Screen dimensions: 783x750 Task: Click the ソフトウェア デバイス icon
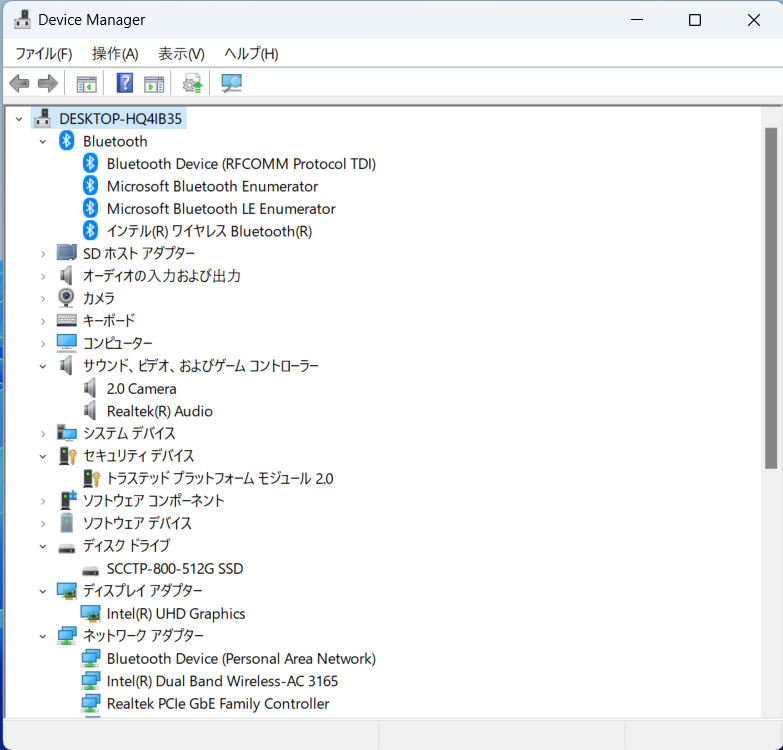coord(66,523)
